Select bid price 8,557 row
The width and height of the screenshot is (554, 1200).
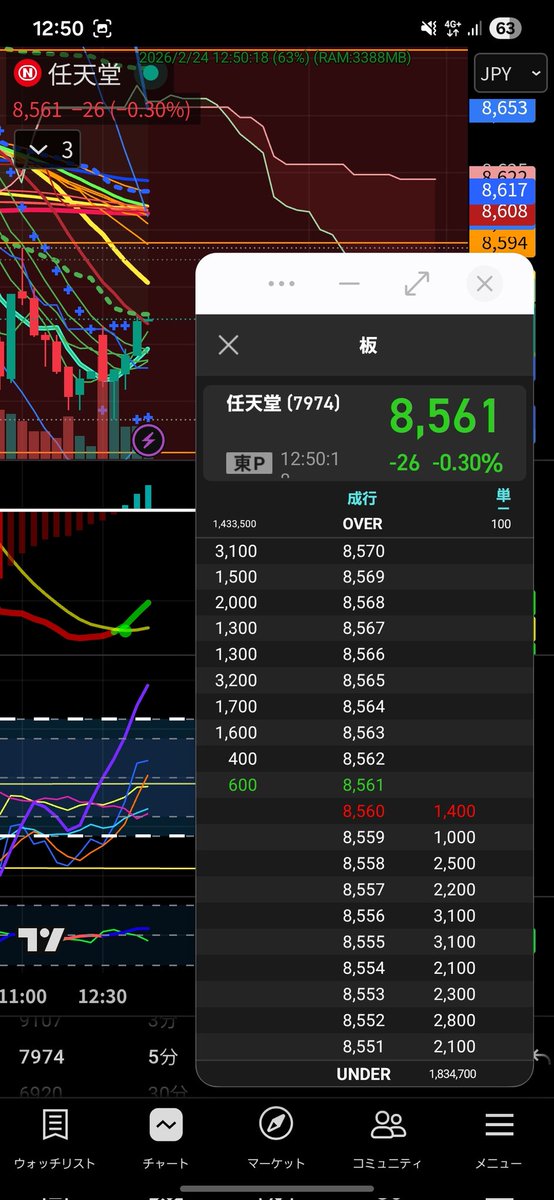click(364, 889)
